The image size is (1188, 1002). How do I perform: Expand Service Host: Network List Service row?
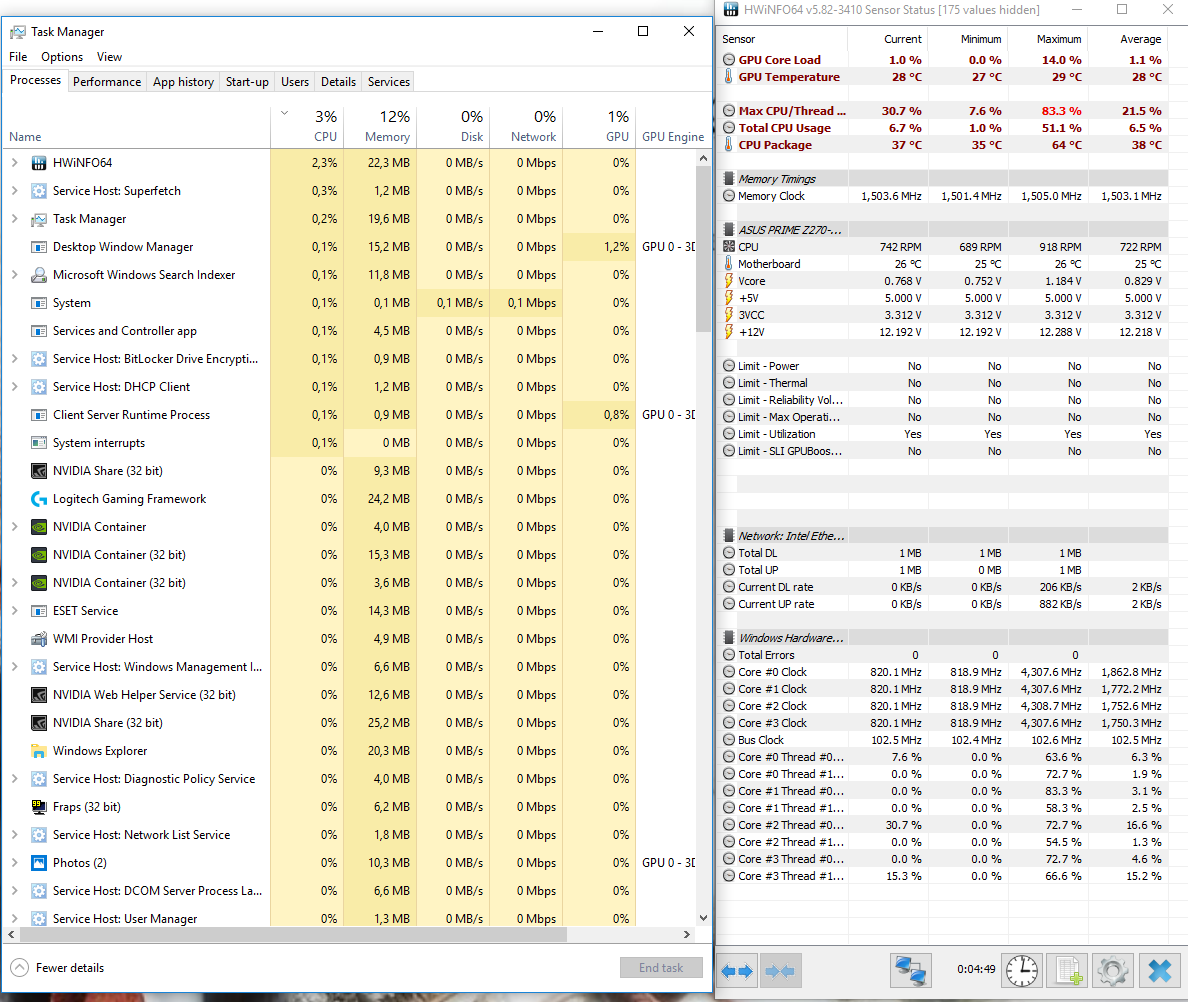pyautogui.click(x=14, y=835)
